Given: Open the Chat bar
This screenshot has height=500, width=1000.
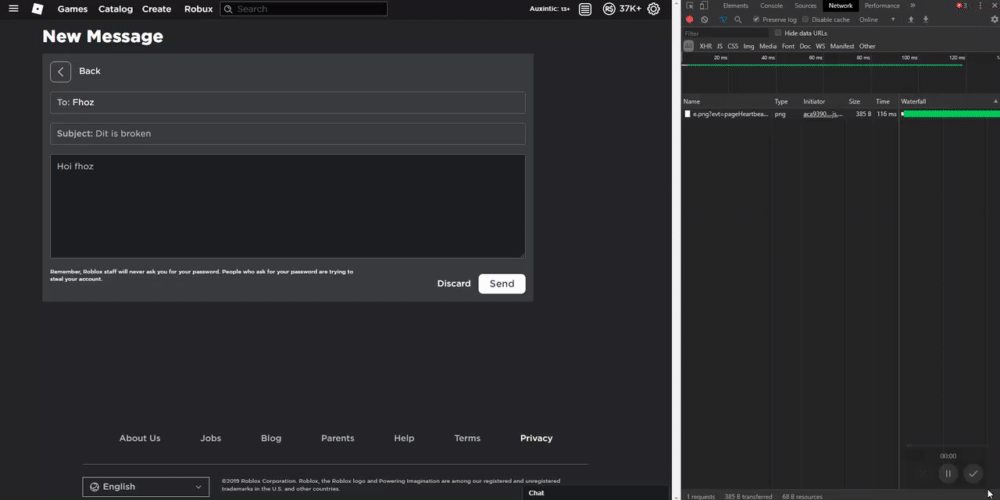Looking at the screenshot, I should point(595,493).
